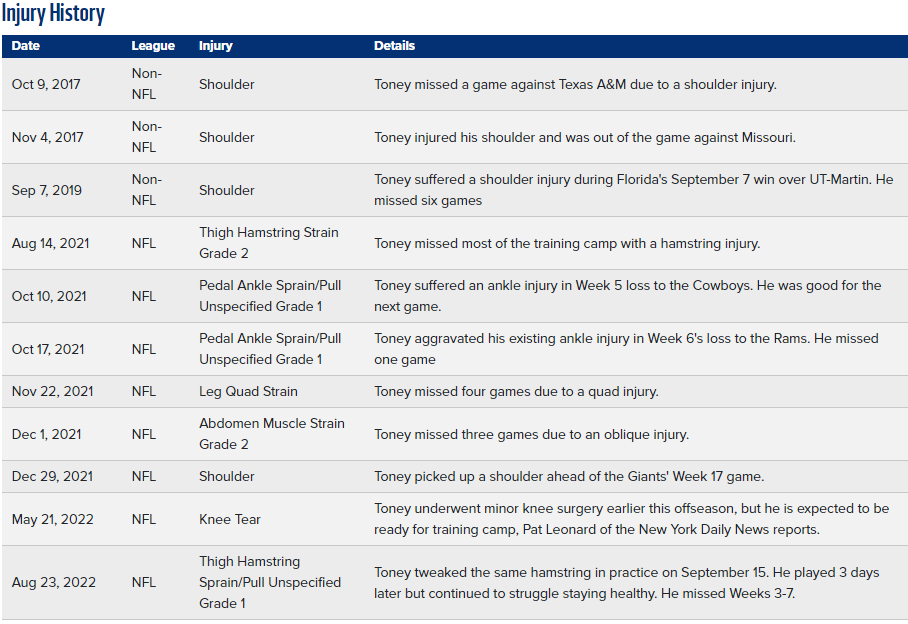Click the Date column header

(x=25, y=46)
